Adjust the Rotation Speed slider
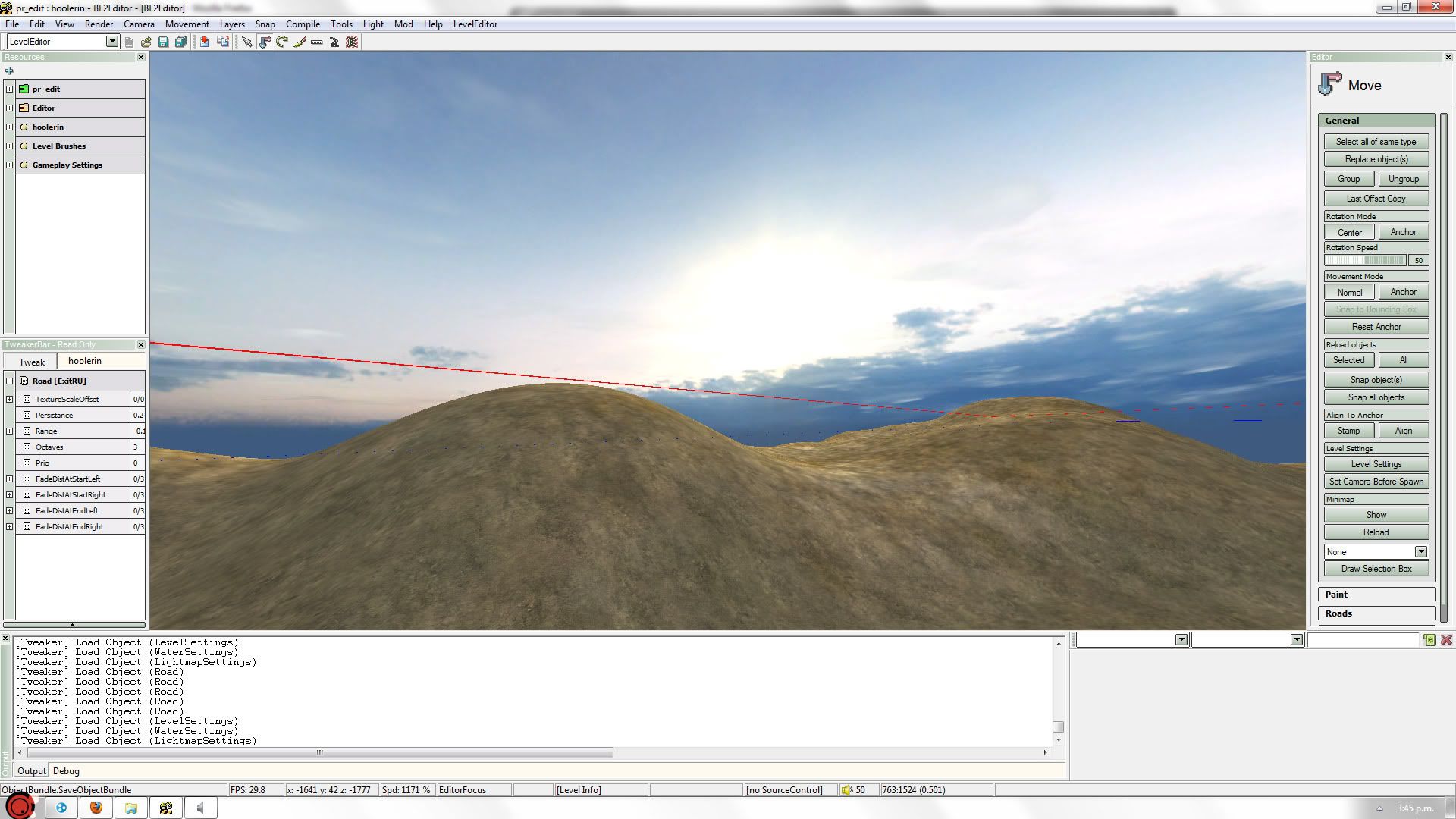This screenshot has width=1456, height=819. click(1365, 260)
